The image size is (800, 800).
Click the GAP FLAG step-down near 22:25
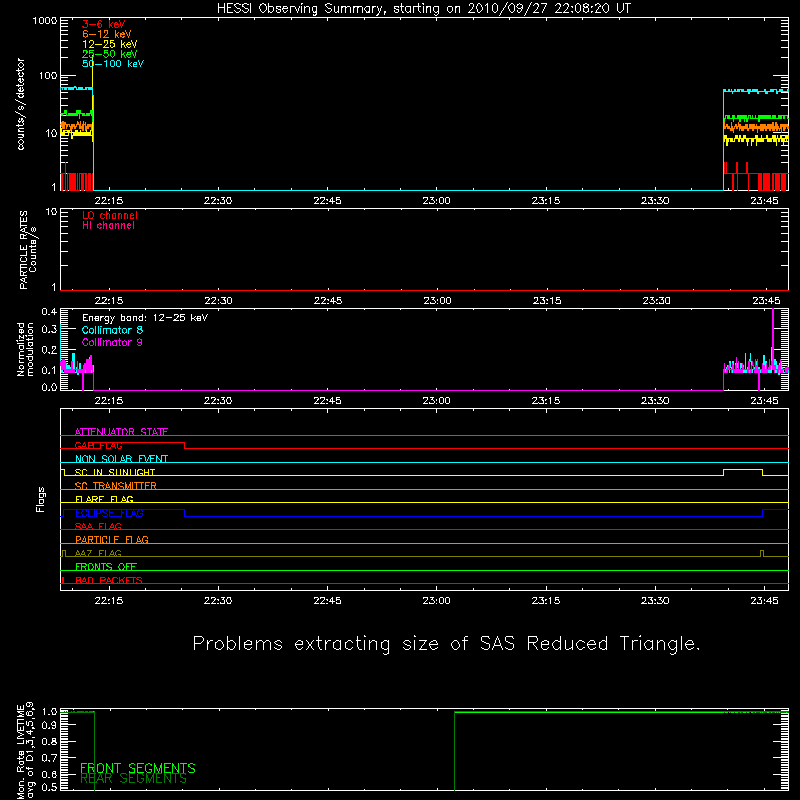point(184,445)
